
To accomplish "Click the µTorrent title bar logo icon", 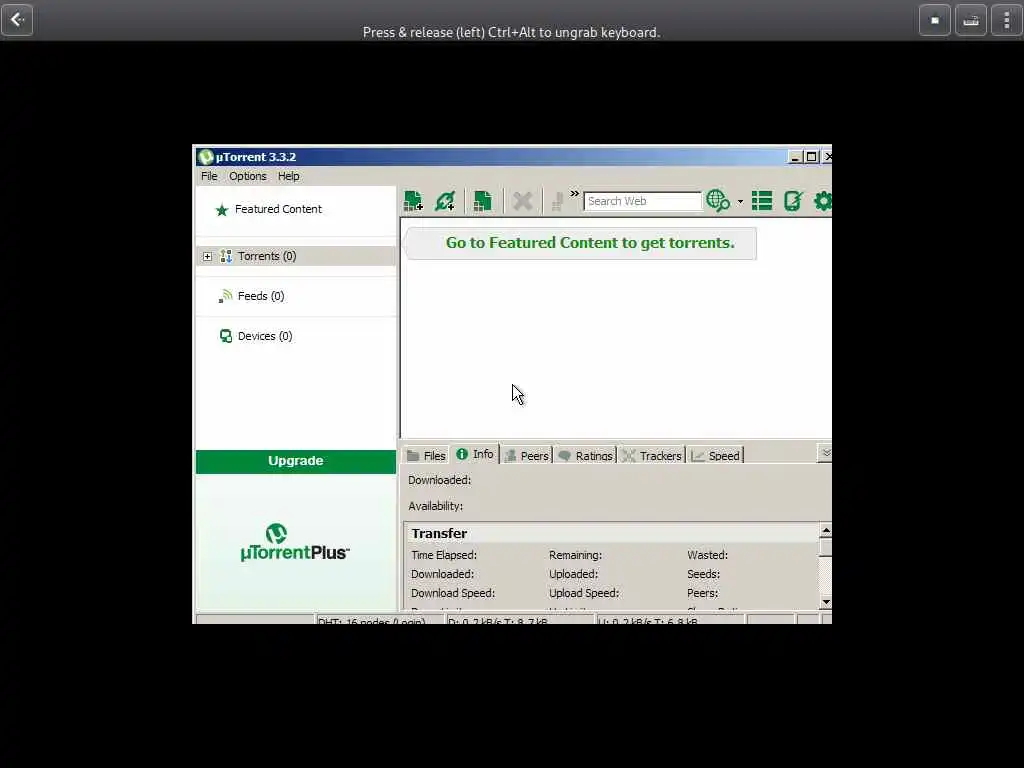I will pos(206,157).
